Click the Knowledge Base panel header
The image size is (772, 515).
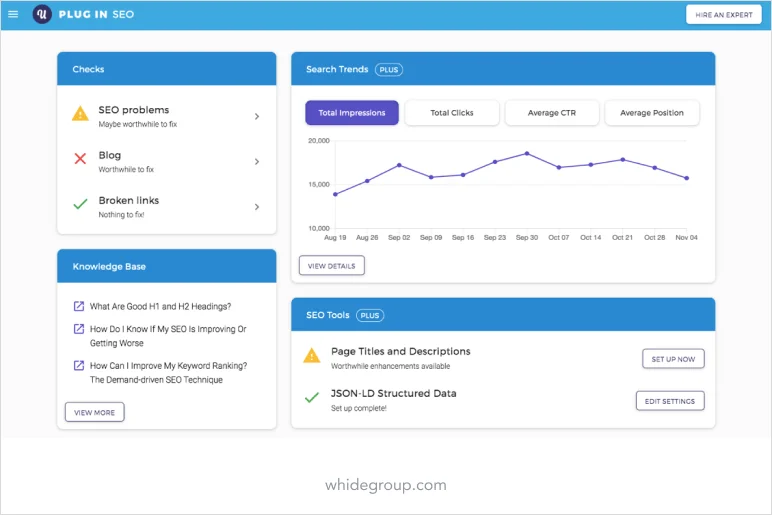pos(166,266)
